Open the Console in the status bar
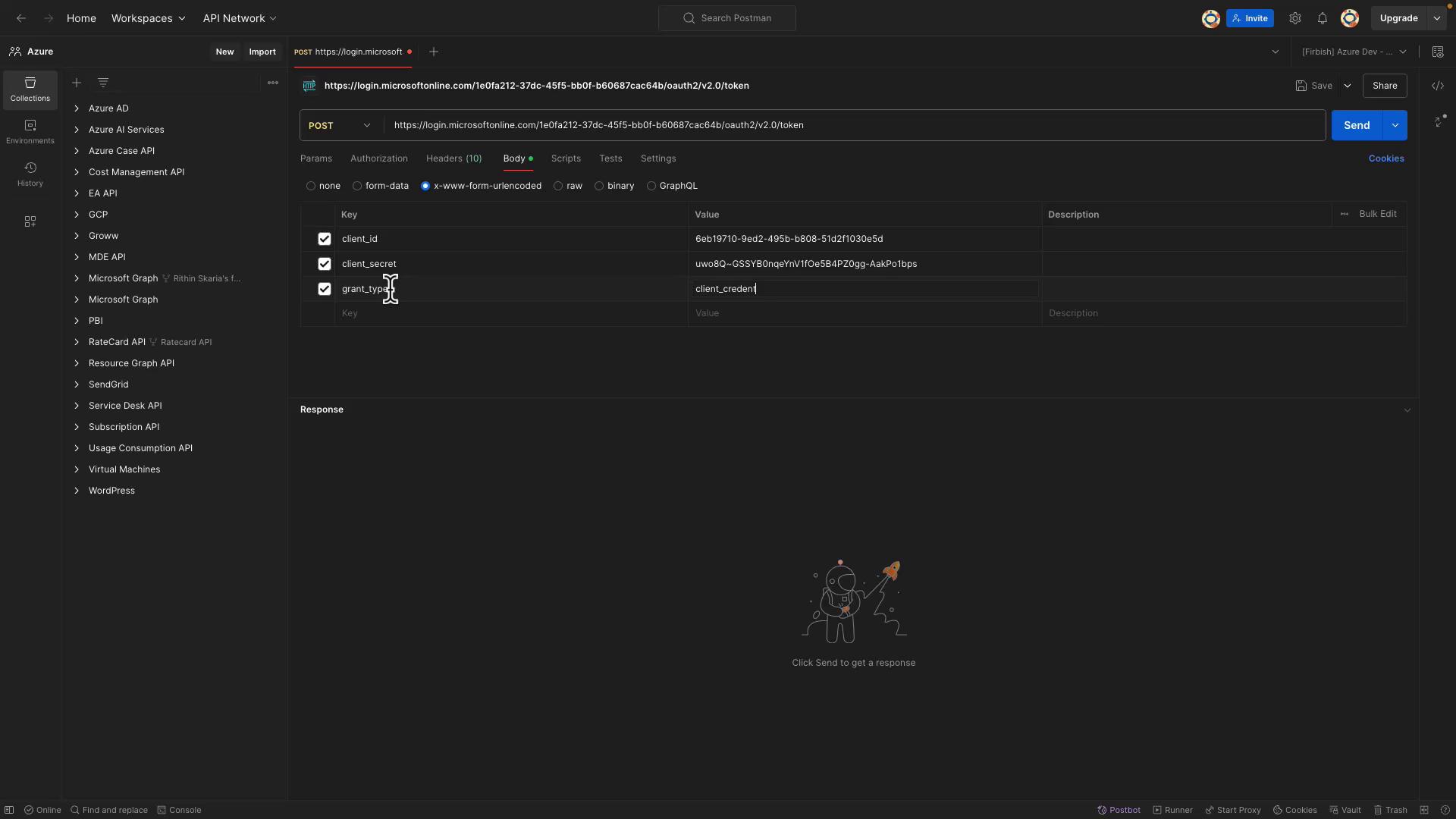Viewport: 1456px width, 819px height. [179, 810]
